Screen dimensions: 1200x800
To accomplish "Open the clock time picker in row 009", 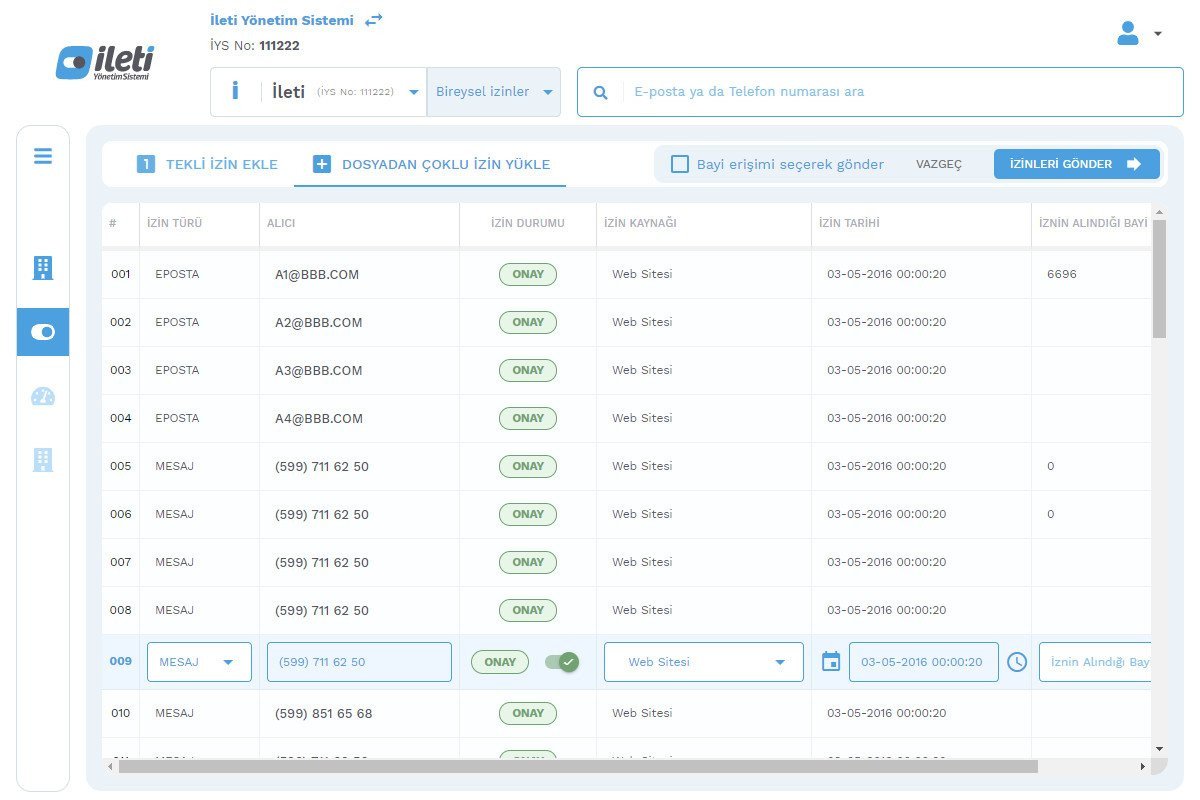I will click(x=1017, y=662).
